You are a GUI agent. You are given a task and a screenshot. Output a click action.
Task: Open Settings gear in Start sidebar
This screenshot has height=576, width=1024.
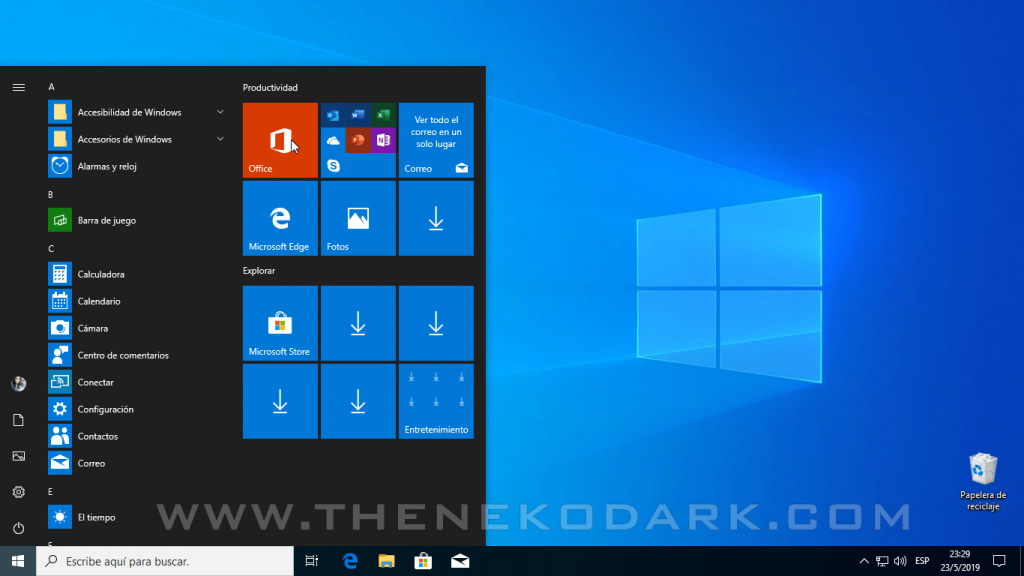point(18,492)
